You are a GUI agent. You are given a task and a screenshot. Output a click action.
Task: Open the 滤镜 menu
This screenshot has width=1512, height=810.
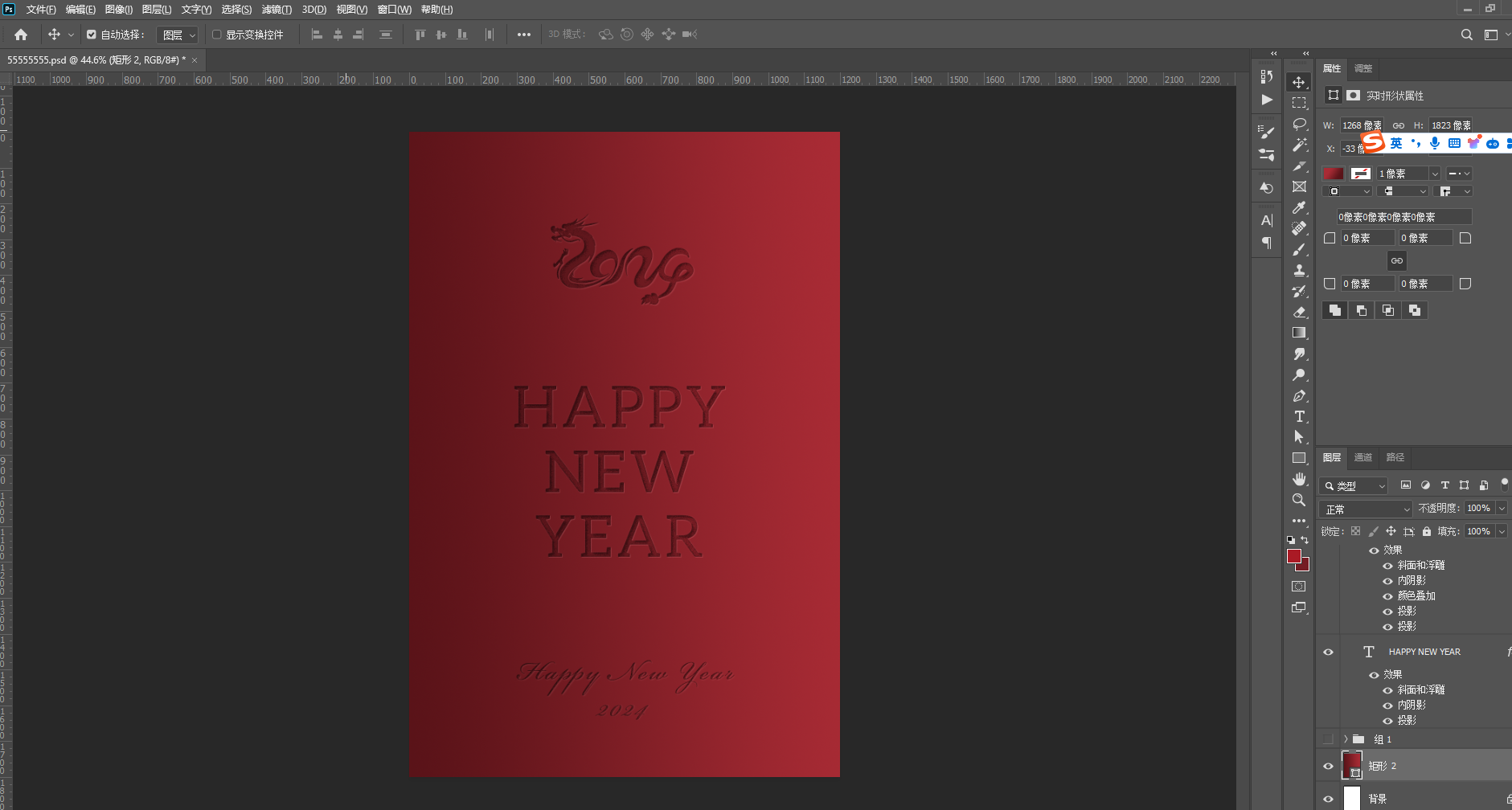tap(276, 10)
